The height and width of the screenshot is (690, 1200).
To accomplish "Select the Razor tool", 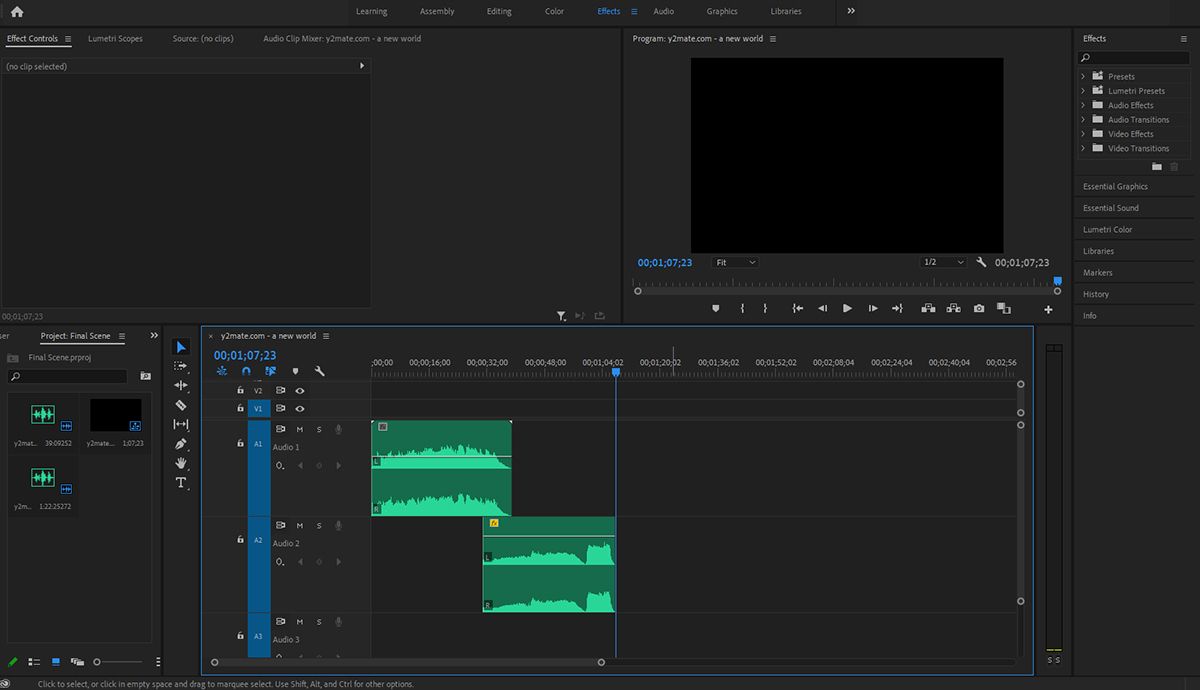I will pos(181,406).
